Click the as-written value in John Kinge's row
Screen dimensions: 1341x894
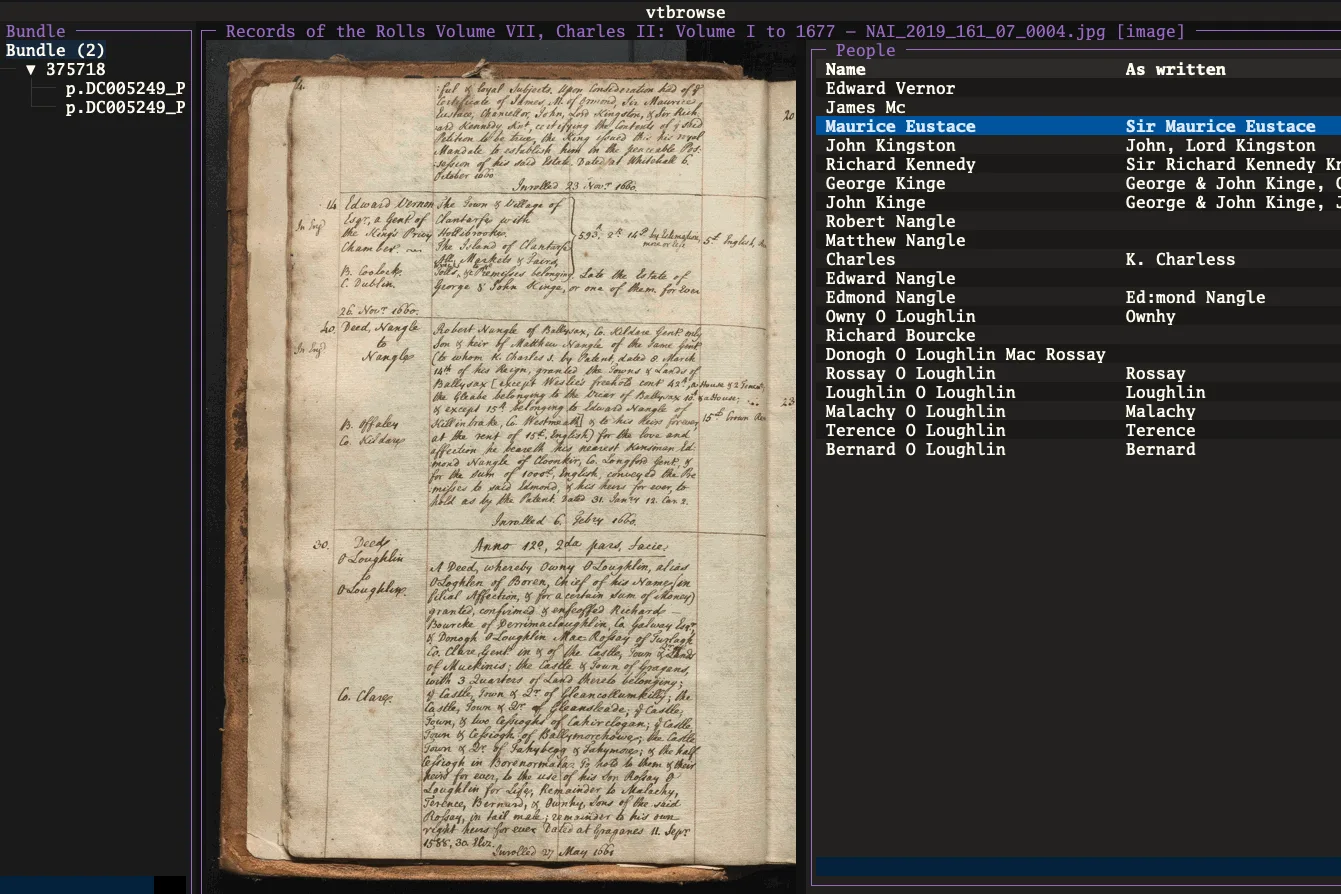point(1233,202)
